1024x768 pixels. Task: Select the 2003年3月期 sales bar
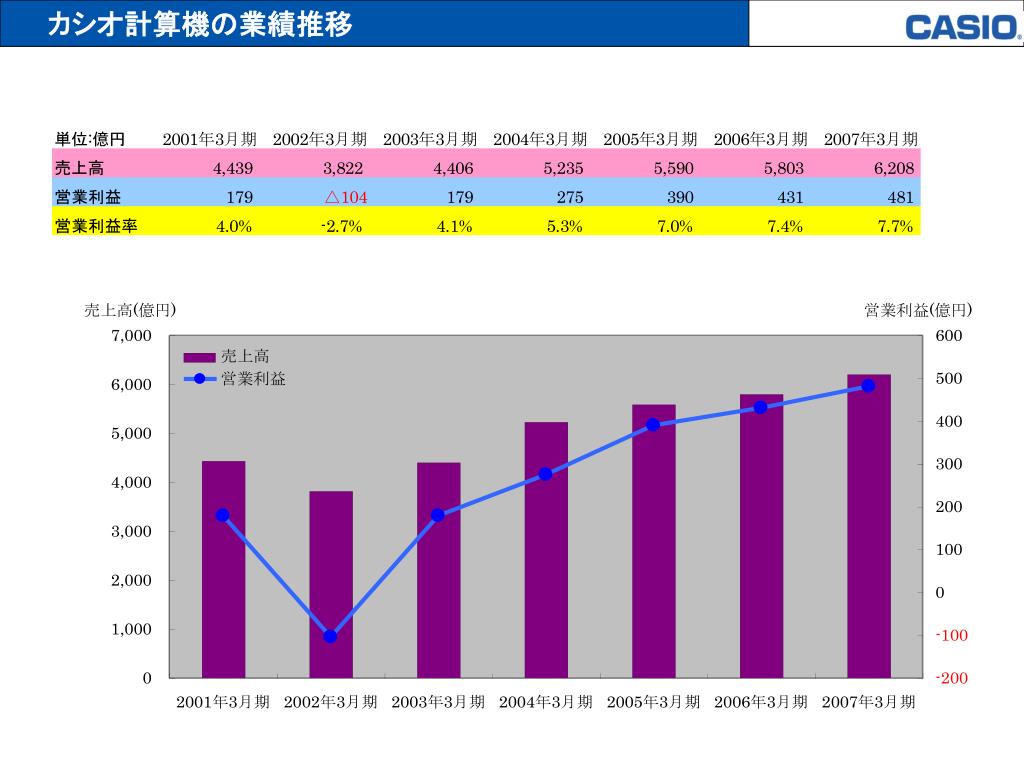439,570
